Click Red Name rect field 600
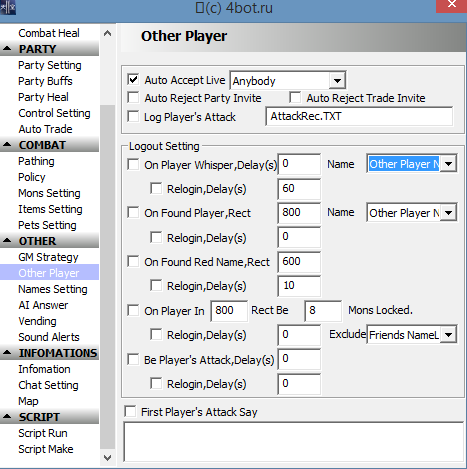This screenshot has width=467, height=469. pyautogui.click(x=299, y=262)
